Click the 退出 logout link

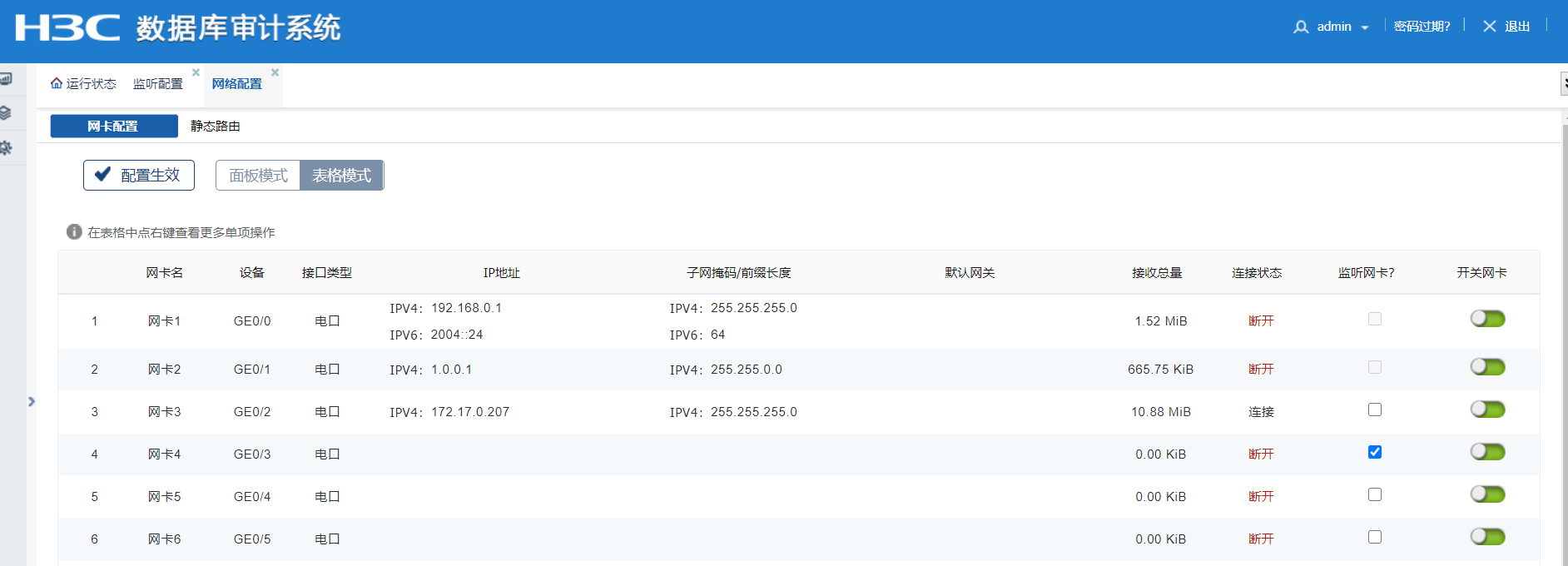click(1517, 27)
